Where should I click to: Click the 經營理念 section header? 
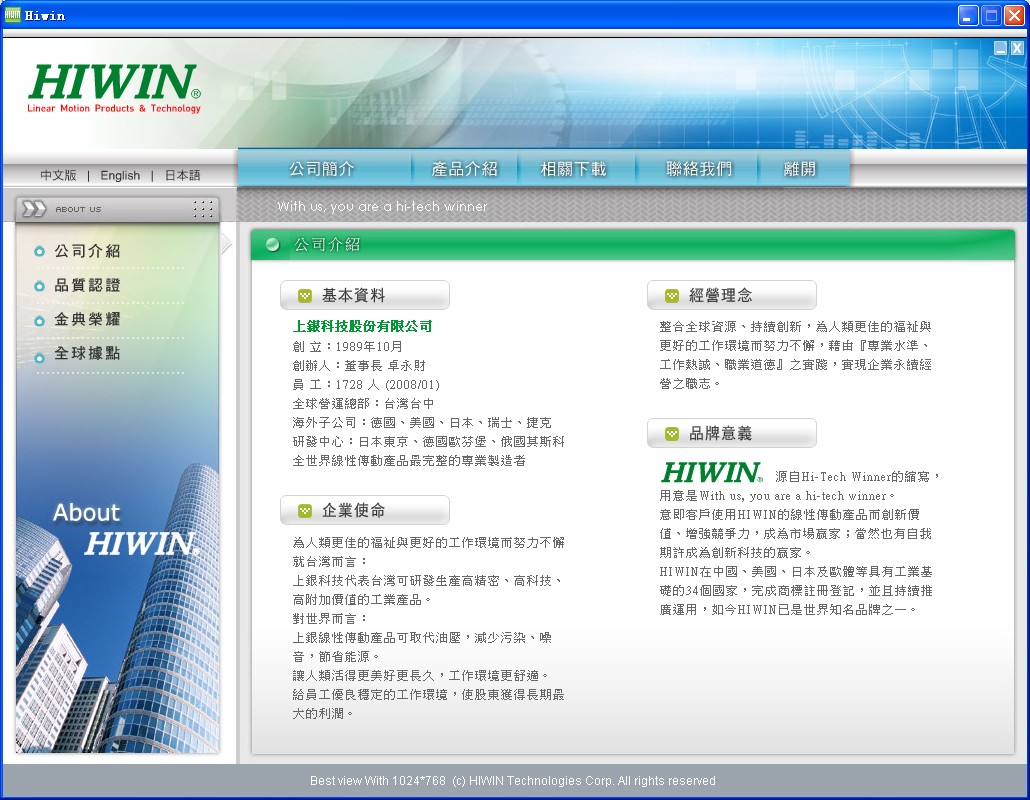732,296
